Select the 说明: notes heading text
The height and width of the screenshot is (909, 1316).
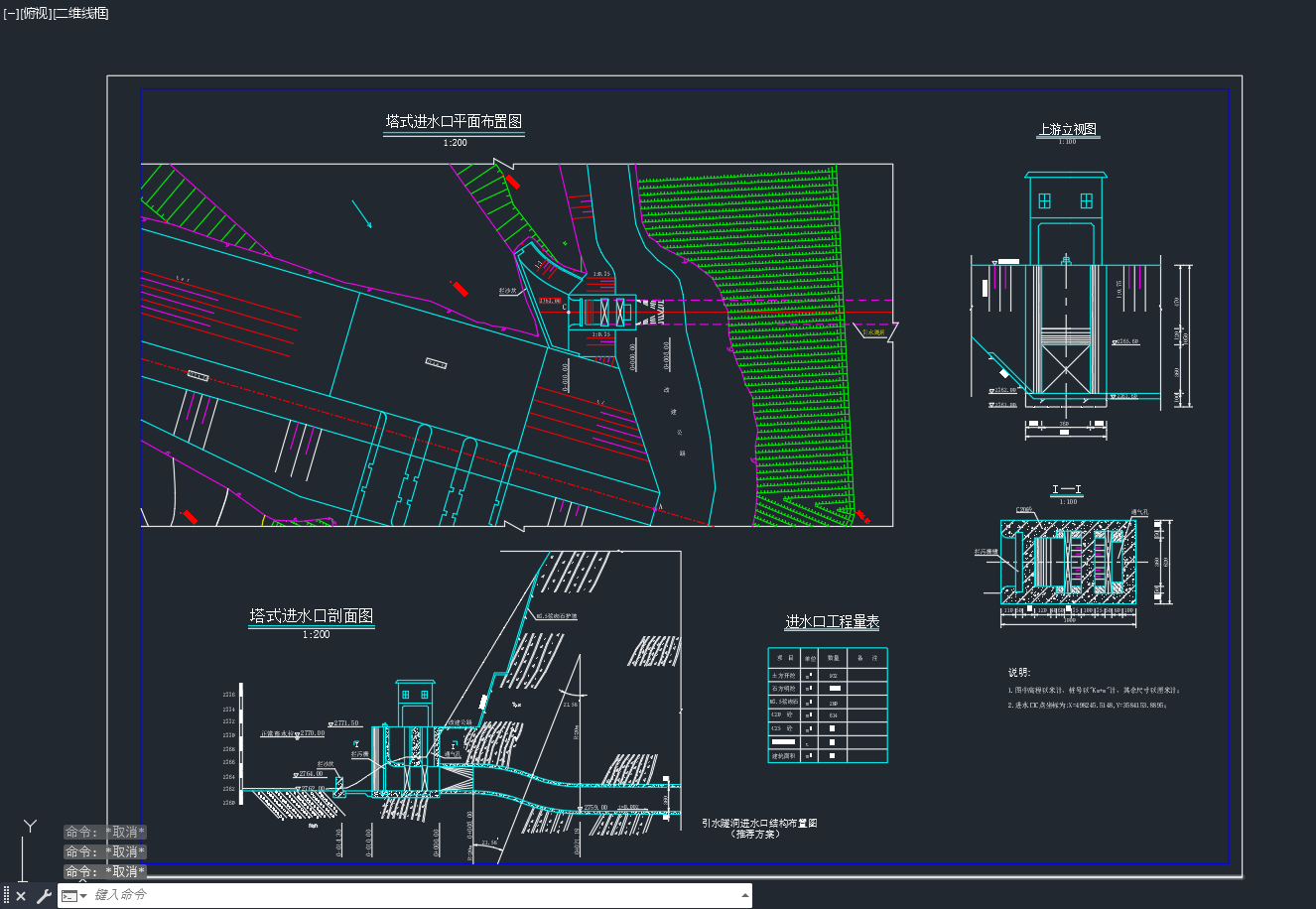point(1019,672)
